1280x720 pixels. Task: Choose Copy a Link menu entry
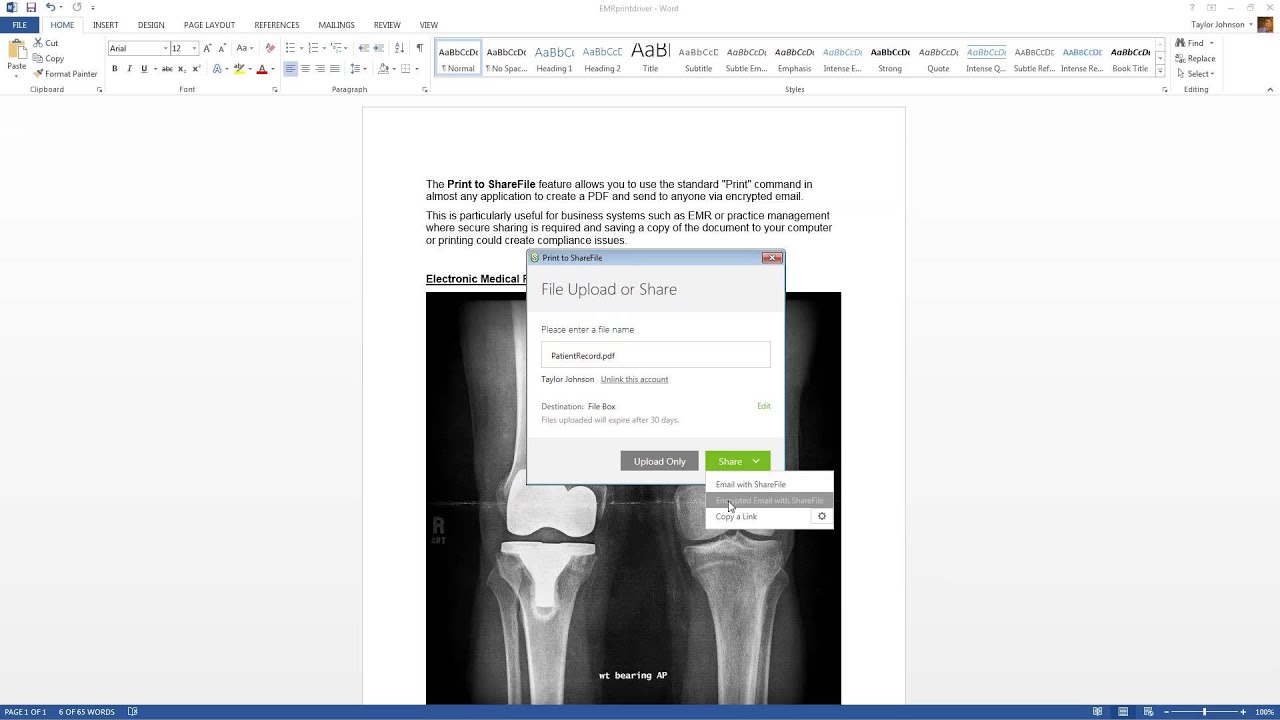pos(737,517)
